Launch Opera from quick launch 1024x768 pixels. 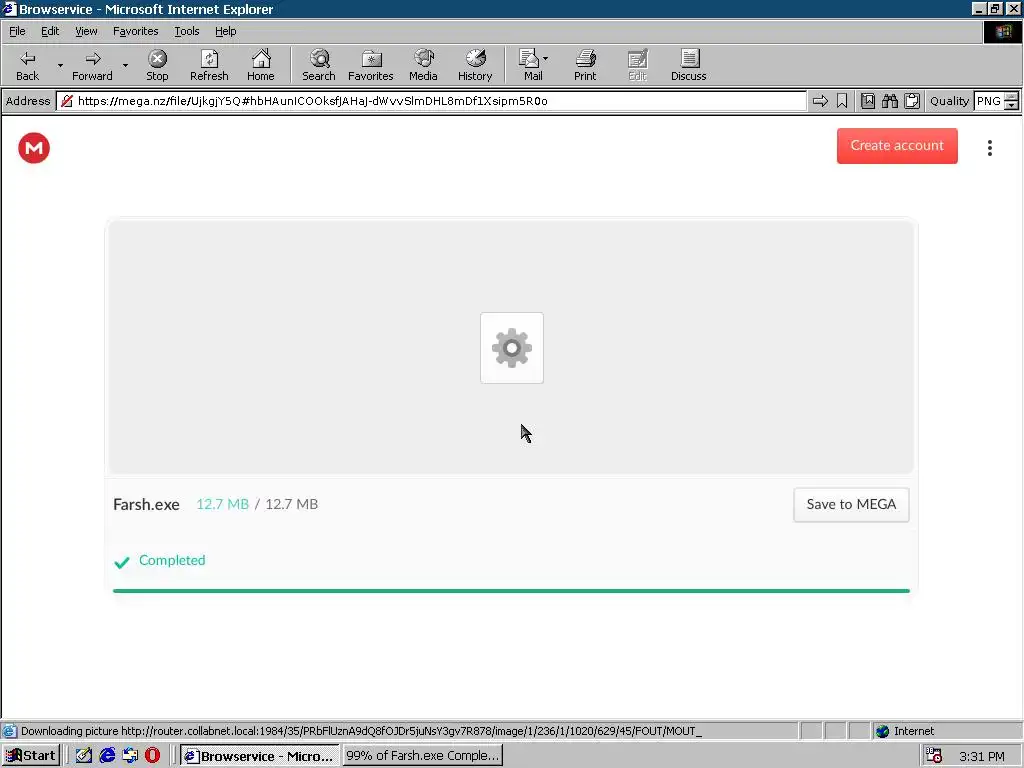pos(153,756)
